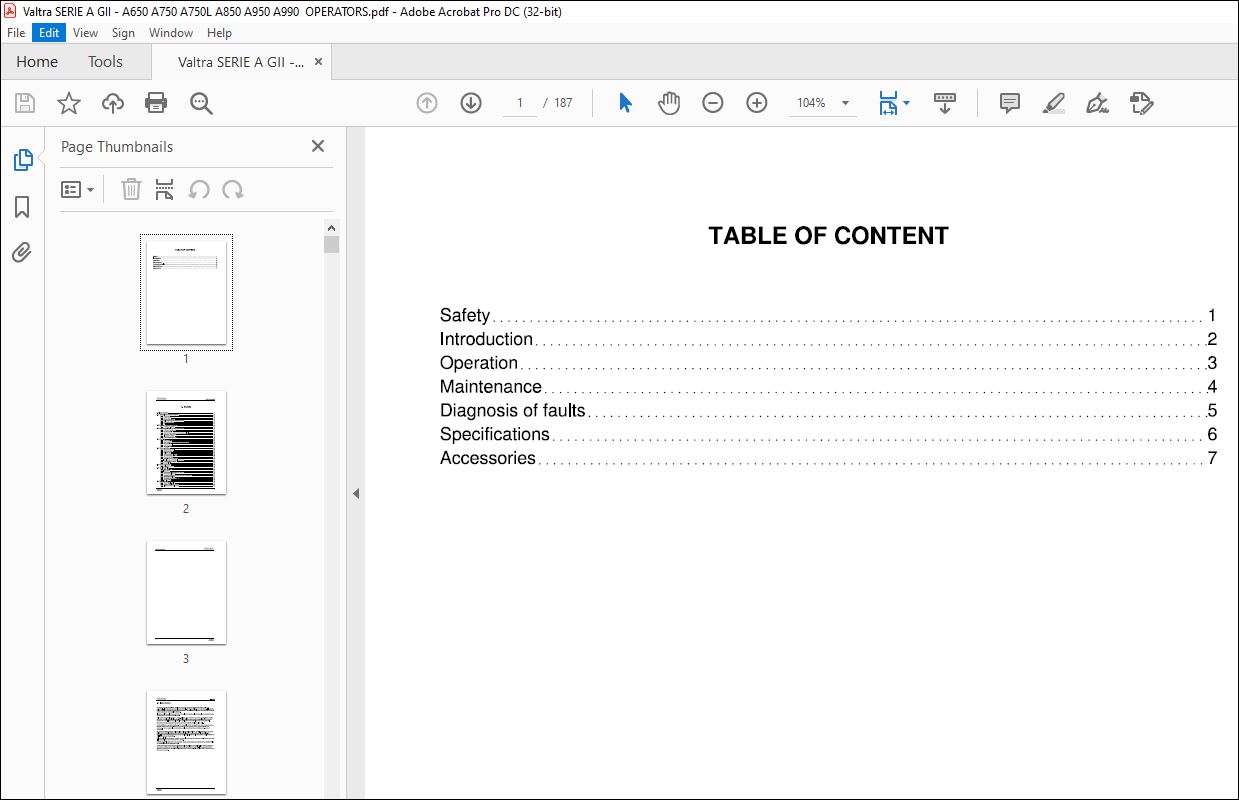Open the Attachments paperclip icon
Image resolution: width=1239 pixels, height=800 pixels.
22,253
